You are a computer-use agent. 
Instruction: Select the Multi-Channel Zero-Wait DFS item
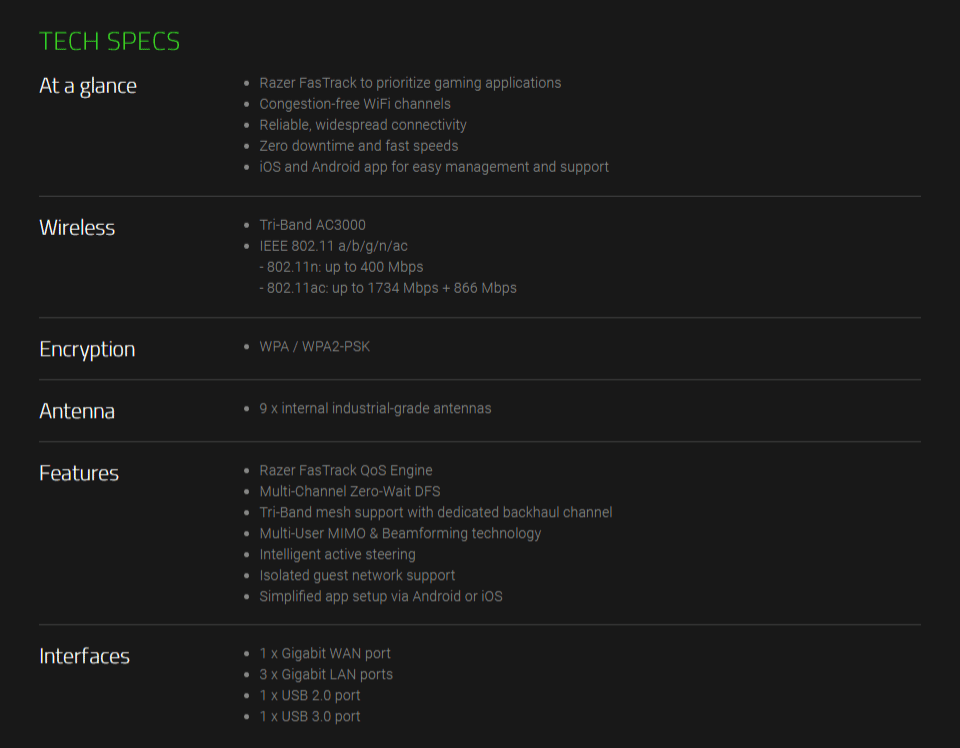[x=350, y=492]
